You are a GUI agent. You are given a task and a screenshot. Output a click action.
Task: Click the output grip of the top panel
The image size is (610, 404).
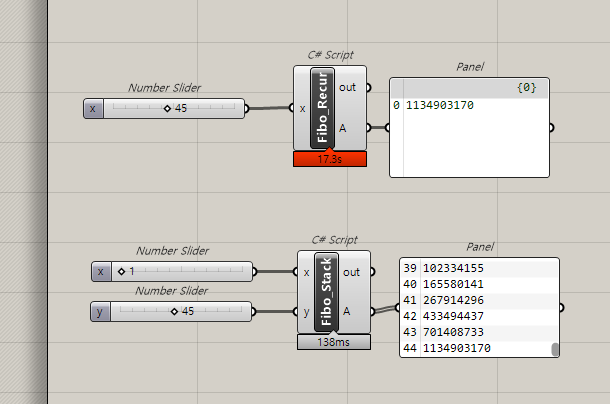click(551, 128)
